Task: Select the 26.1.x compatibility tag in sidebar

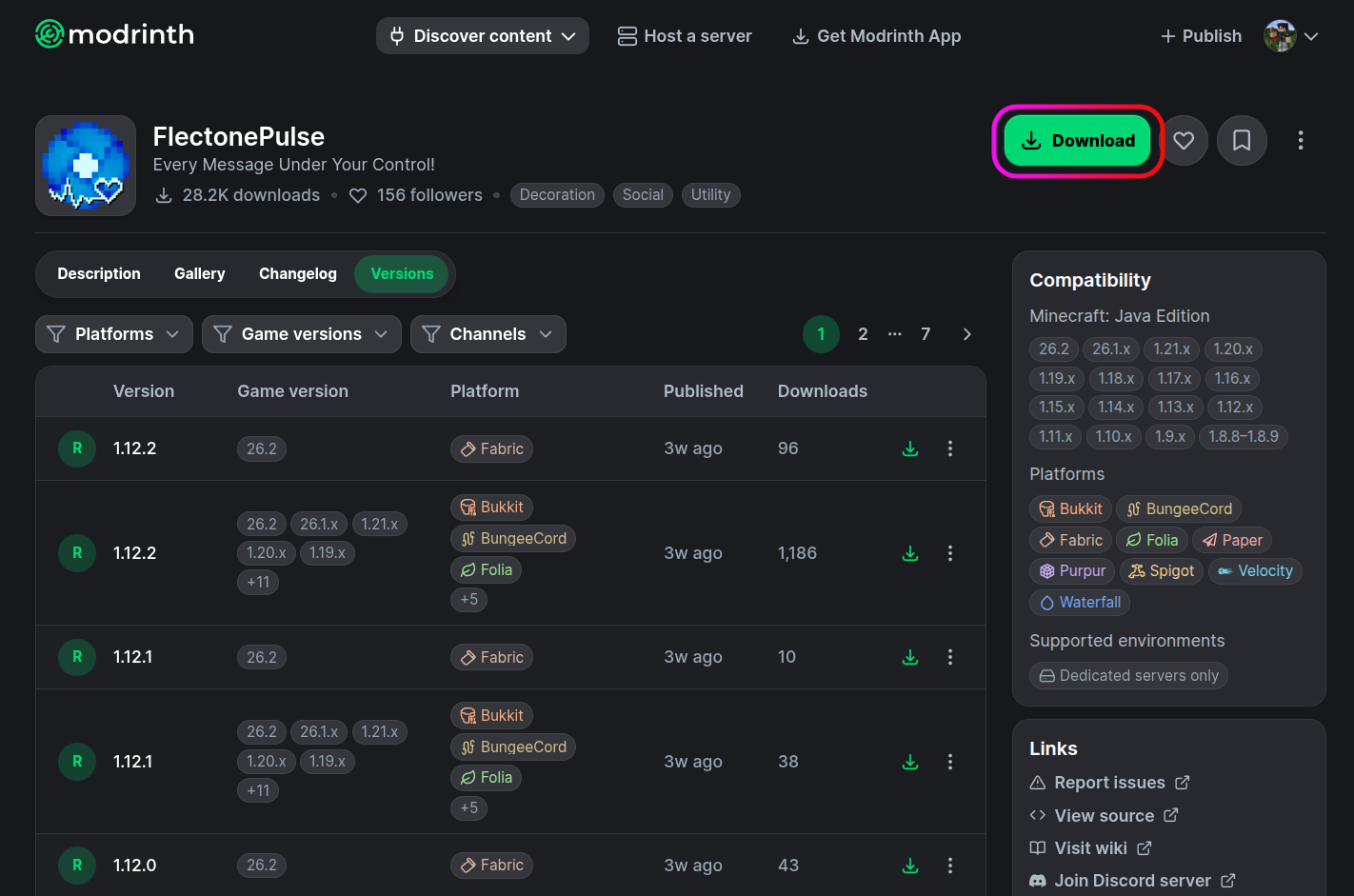Action: pos(1111,349)
